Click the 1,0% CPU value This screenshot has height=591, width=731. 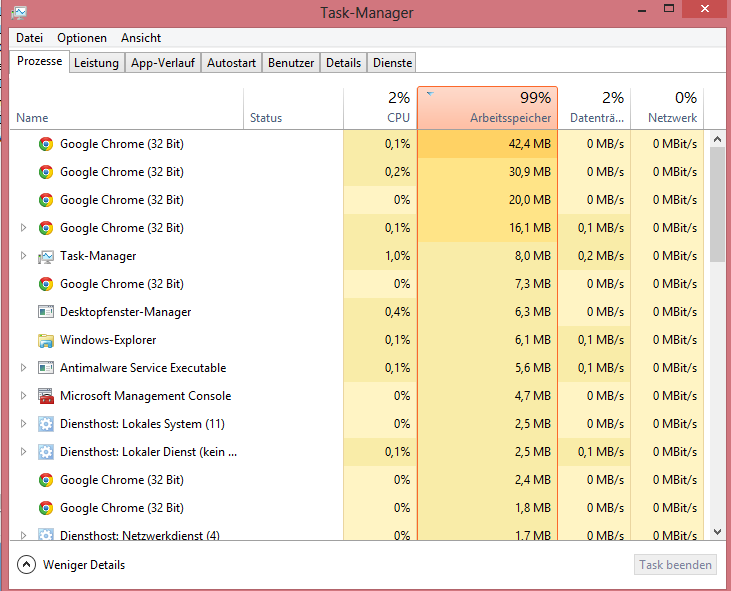(398, 256)
